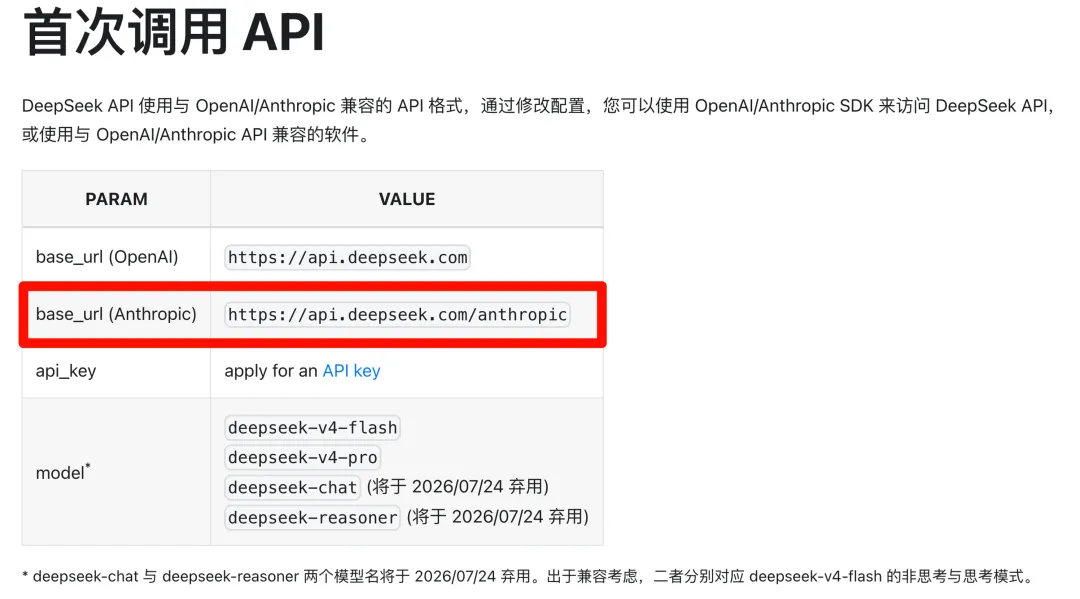
Task: Click the deepseek-v4-flash model name
Action: pyautogui.click(x=312, y=428)
